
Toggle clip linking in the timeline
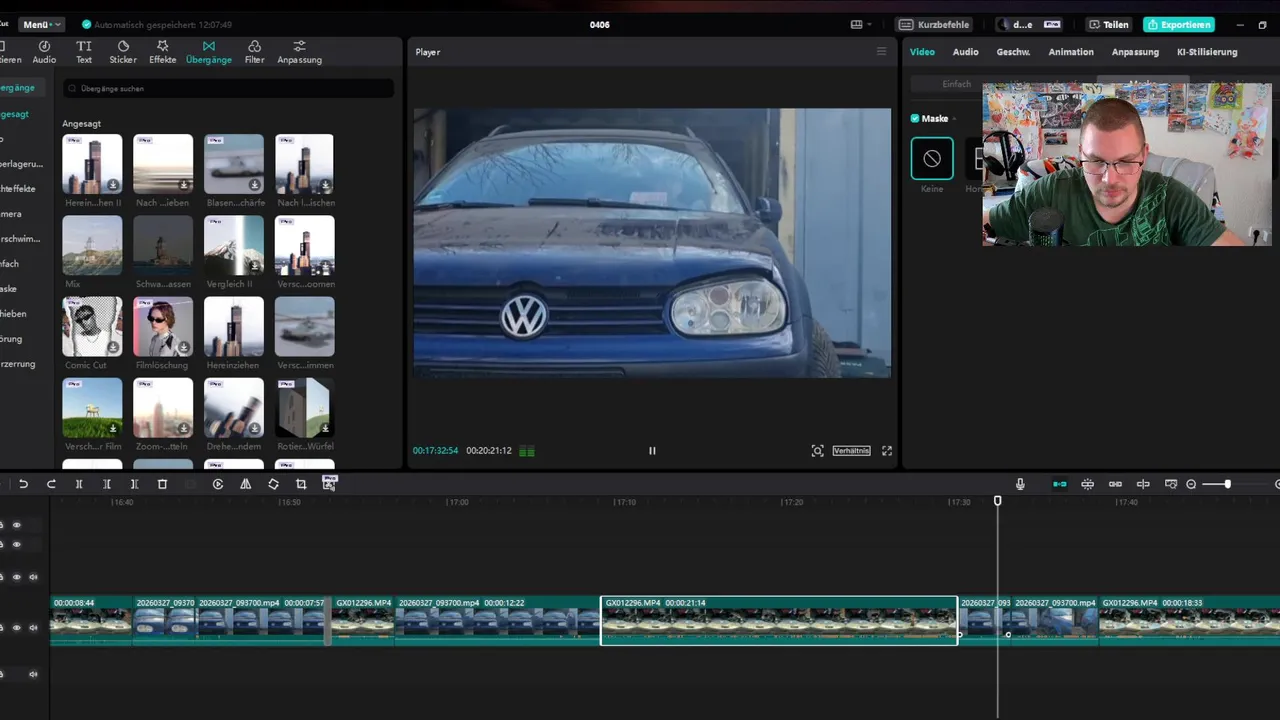click(x=1115, y=484)
